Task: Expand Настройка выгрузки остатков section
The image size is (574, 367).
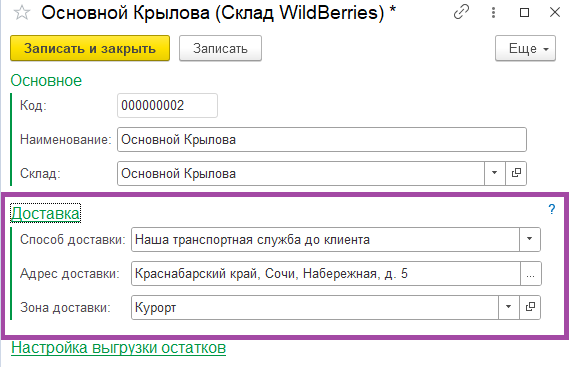Action: point(119,348)
